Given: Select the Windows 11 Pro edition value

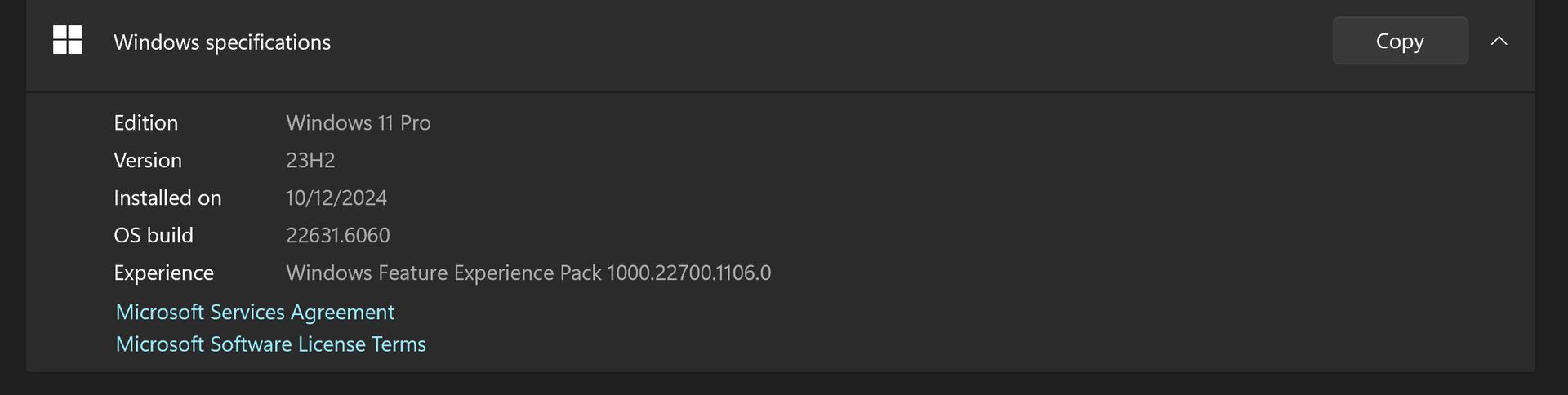Looking at the screenshot, I should click(358, 122).
